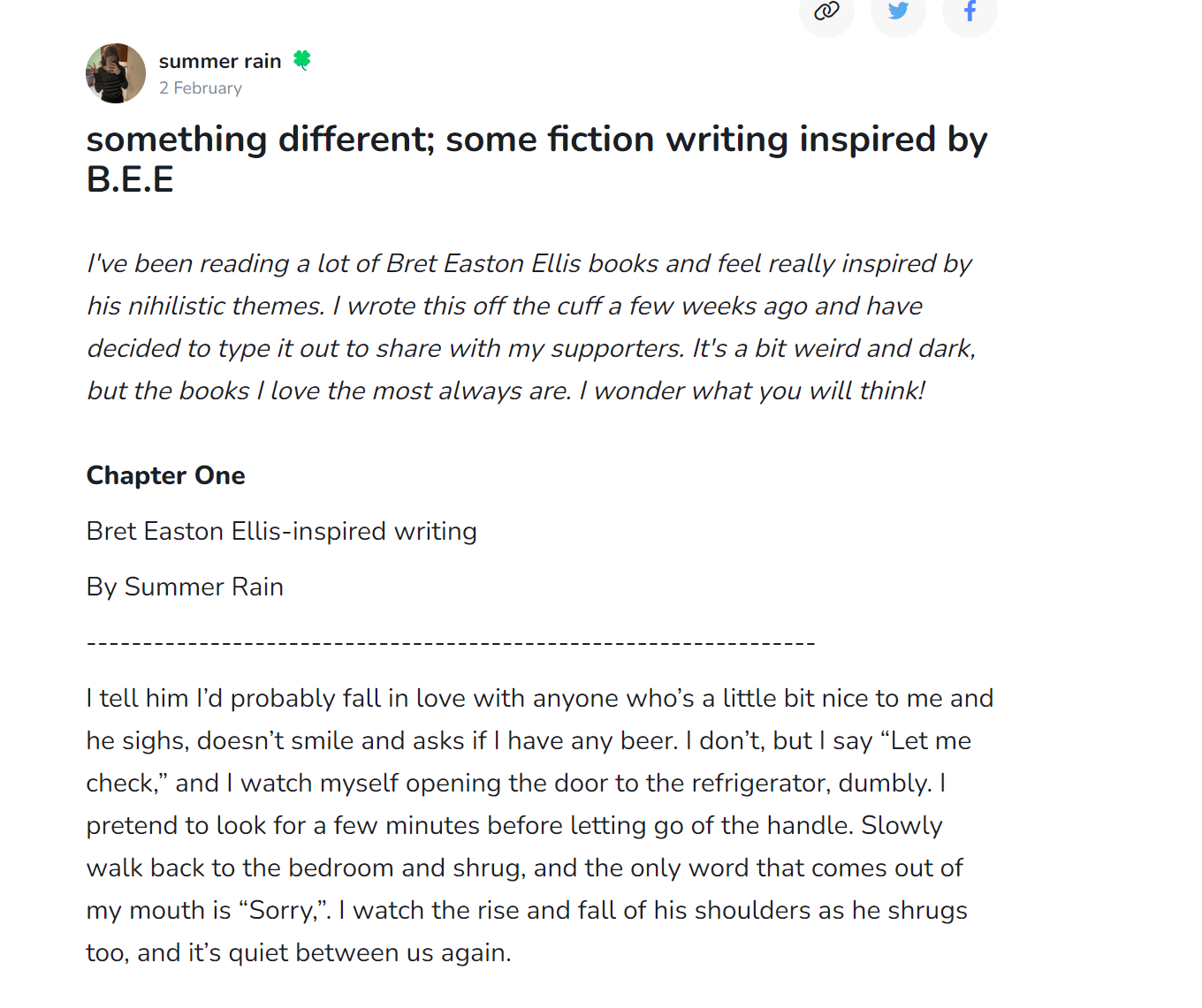This screenshot has width=1202, height=1008.
Task: Click the italic intro line starting "I've been reading"
Action: point(529,263)
